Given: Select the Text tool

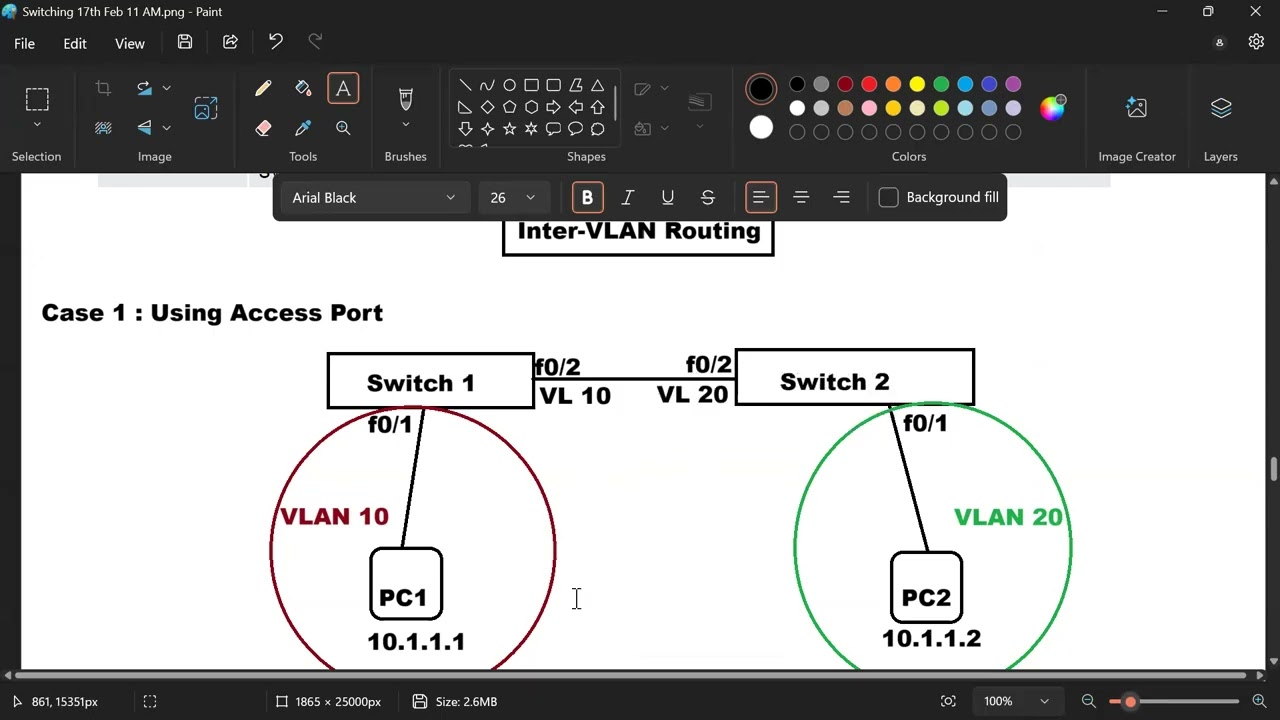Looking at the screenshot, I should (x=343, y=88).
